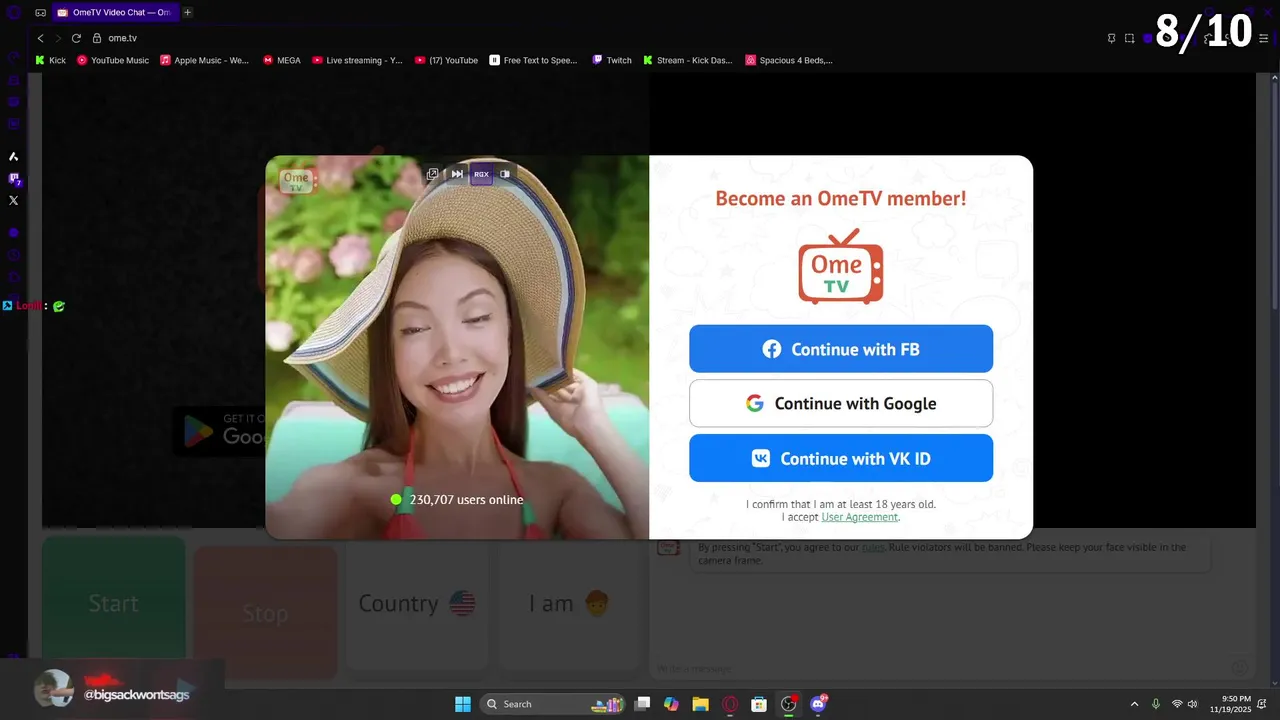Open Microsoft Store from the taskbar

(759, 704)
